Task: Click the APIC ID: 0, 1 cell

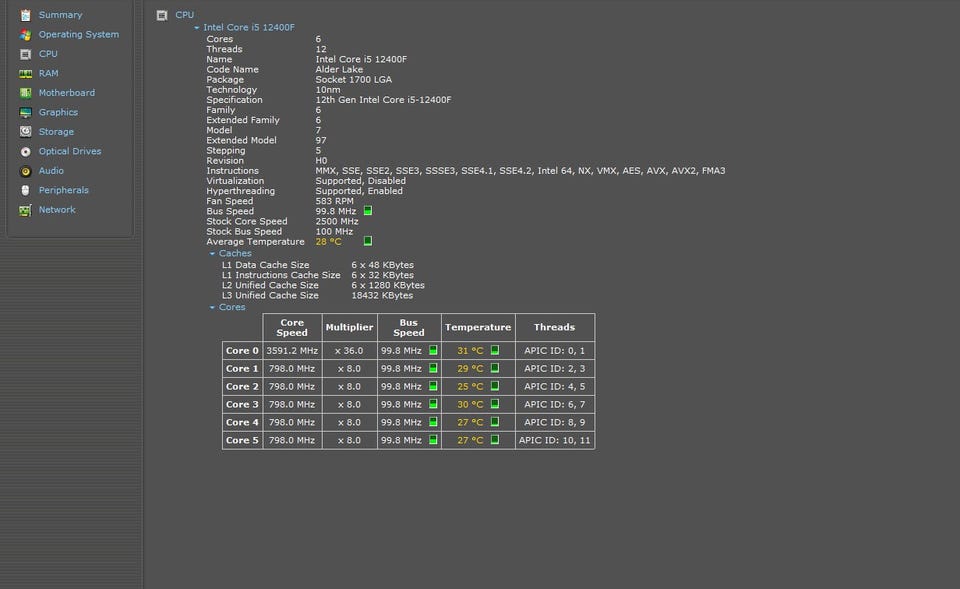Action: click(x=555, y=350)
